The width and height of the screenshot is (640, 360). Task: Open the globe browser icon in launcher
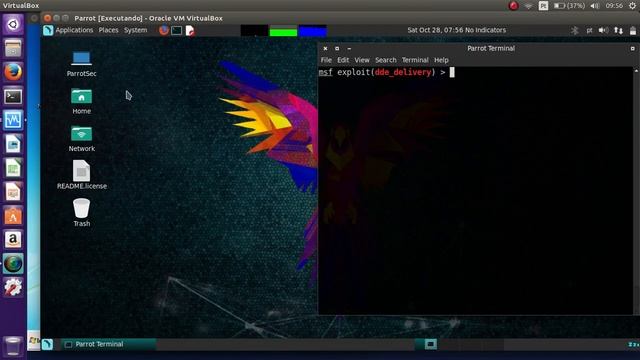tap(13, 264)
